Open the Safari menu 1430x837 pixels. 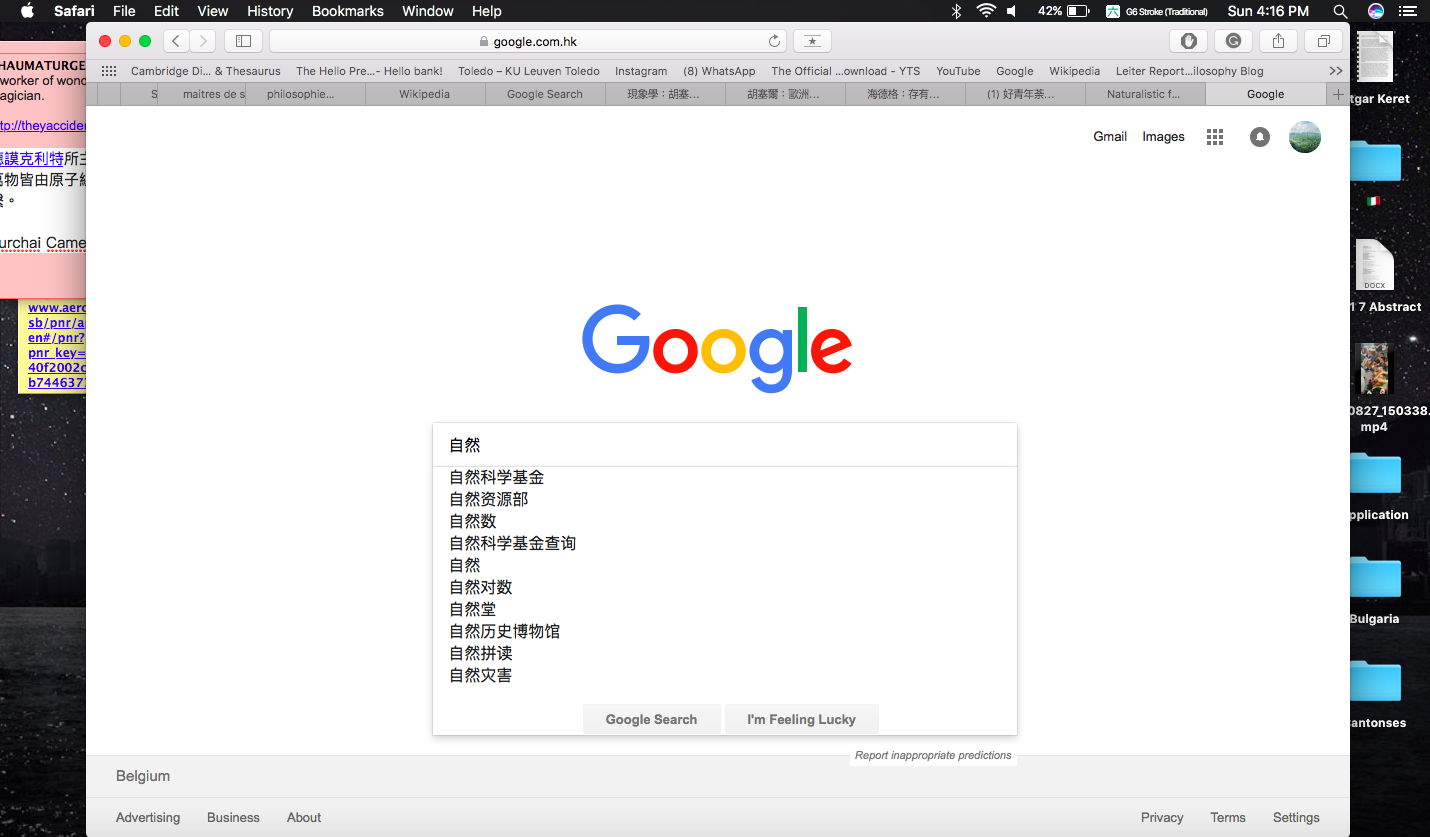pos(74,11)
